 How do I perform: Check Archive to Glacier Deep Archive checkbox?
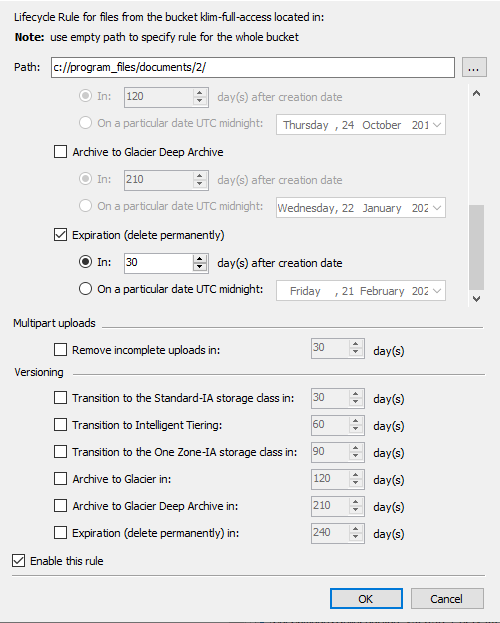(x=60, y=152)
